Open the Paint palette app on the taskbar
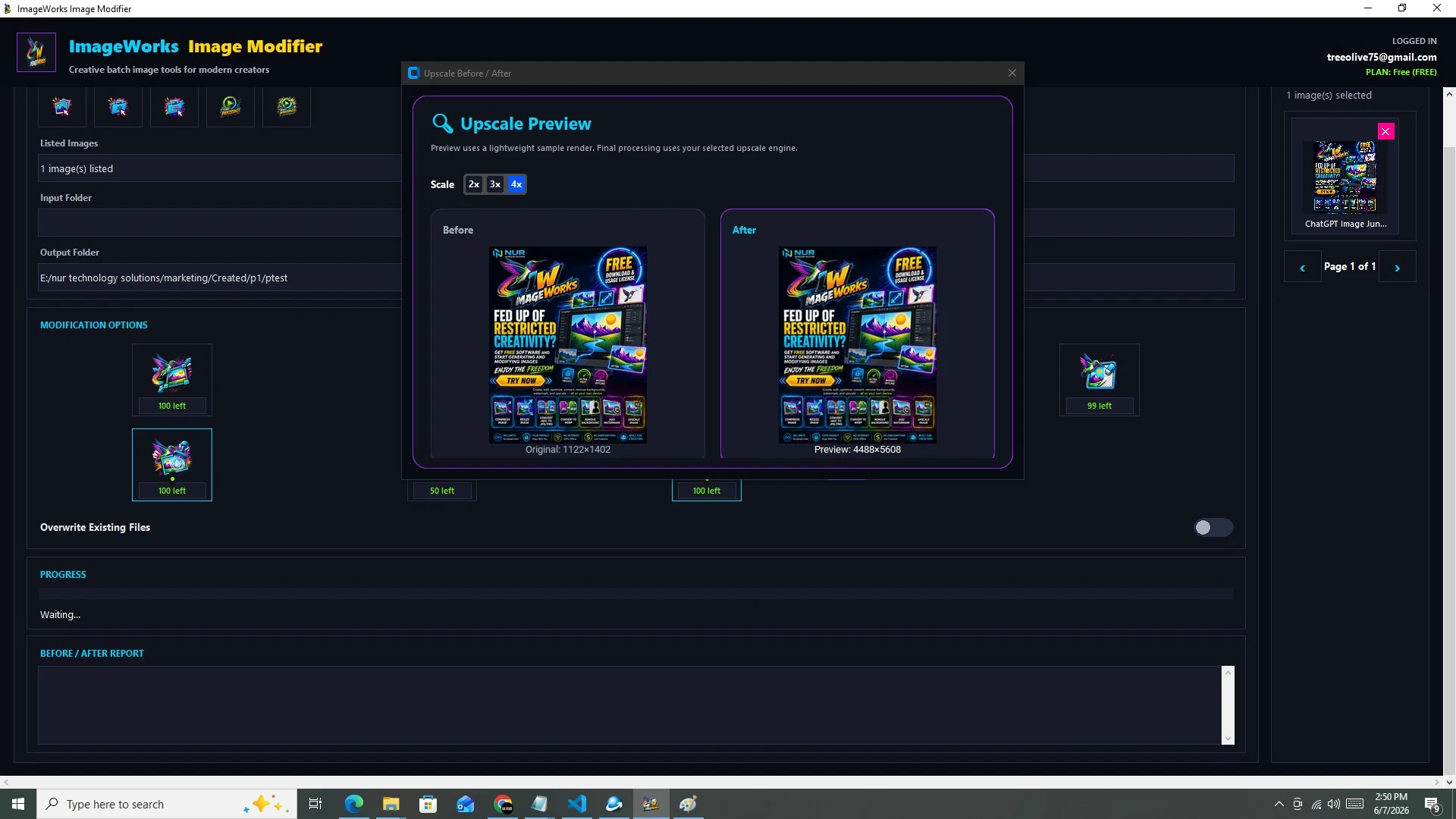This screenshot has width=1456, height=819. pos(688,804)
